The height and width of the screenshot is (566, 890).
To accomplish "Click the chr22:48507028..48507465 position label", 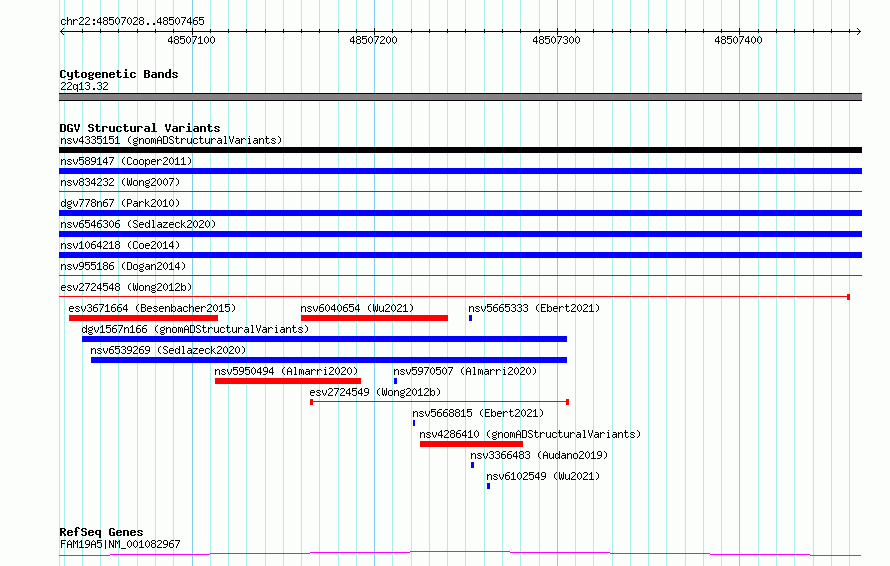I will (x=132, y=22).
